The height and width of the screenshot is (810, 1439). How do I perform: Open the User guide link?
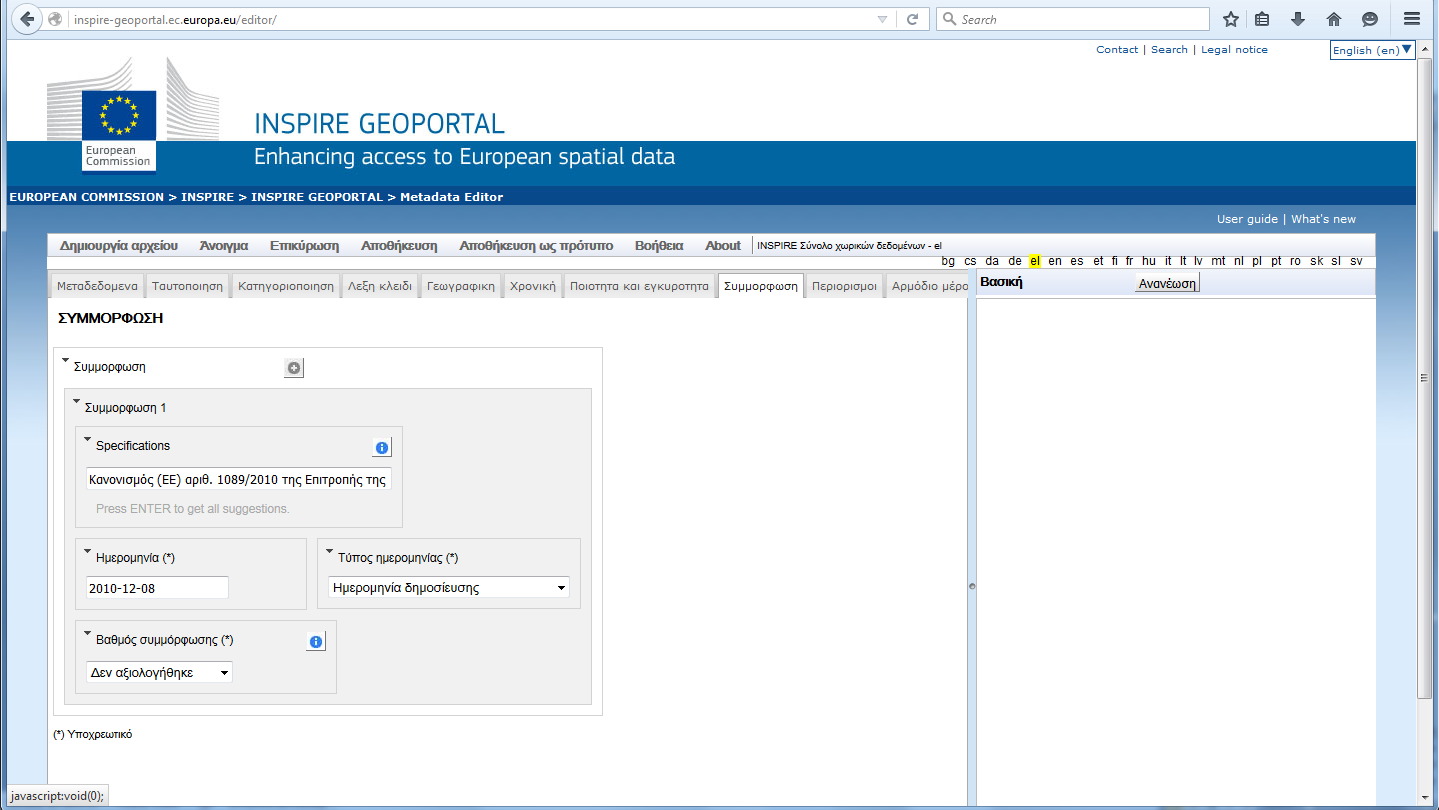point(1247,219)
